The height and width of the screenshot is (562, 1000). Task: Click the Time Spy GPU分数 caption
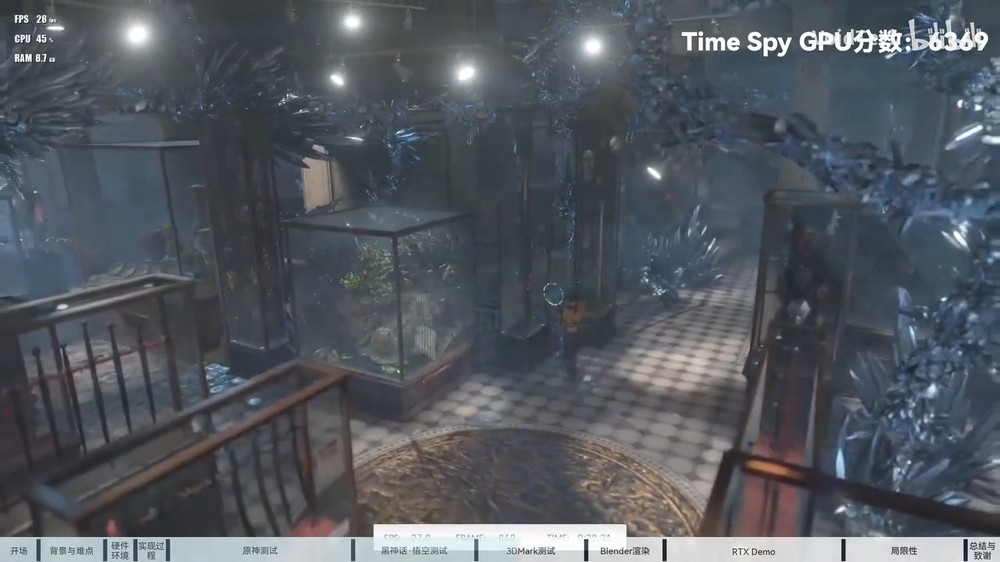click(x=834, y=42)
